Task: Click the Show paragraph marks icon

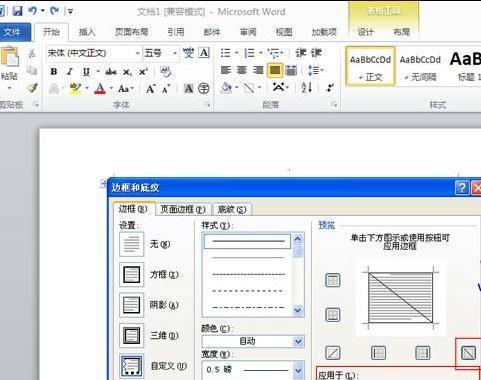Action: [330, 88]
